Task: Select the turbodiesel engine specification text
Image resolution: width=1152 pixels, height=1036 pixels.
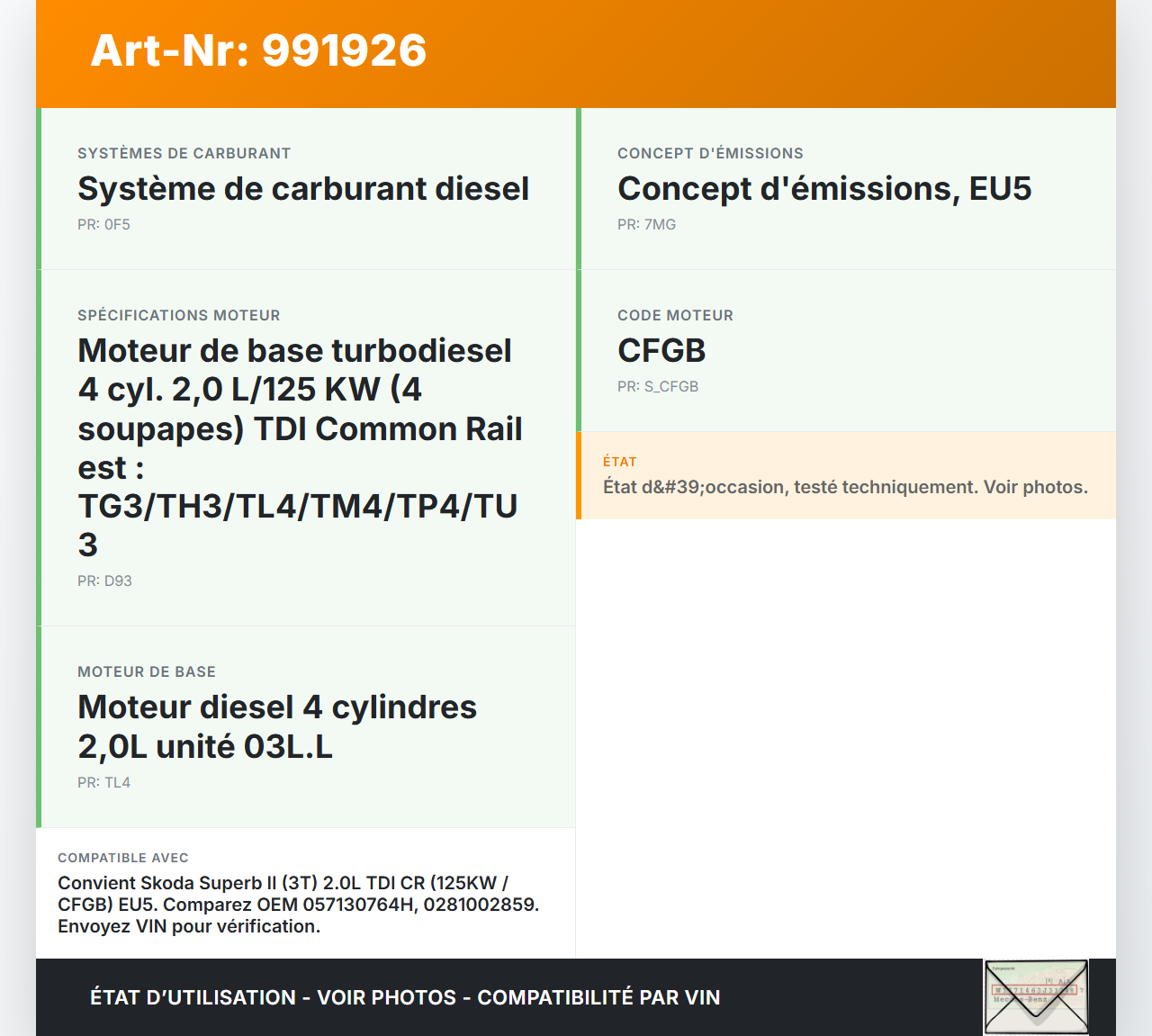Action: [299, 447]
